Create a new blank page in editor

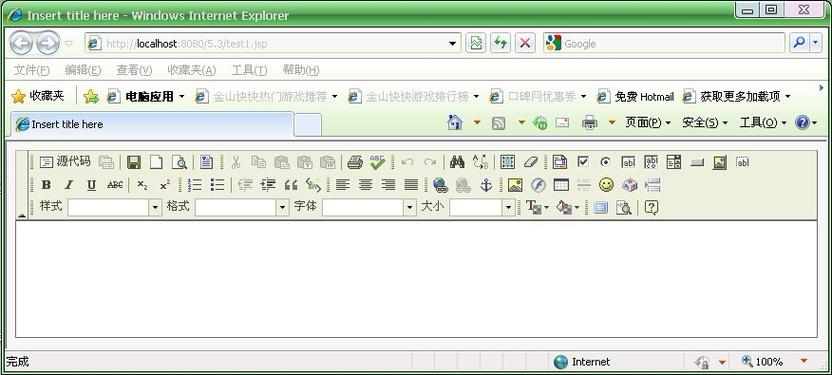156,162
